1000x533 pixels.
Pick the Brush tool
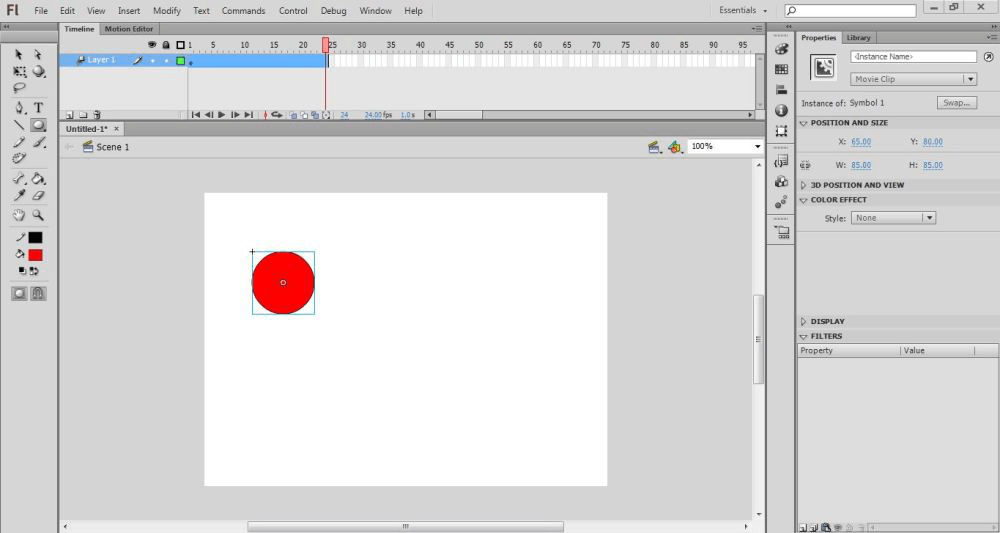tap(38, 142)
